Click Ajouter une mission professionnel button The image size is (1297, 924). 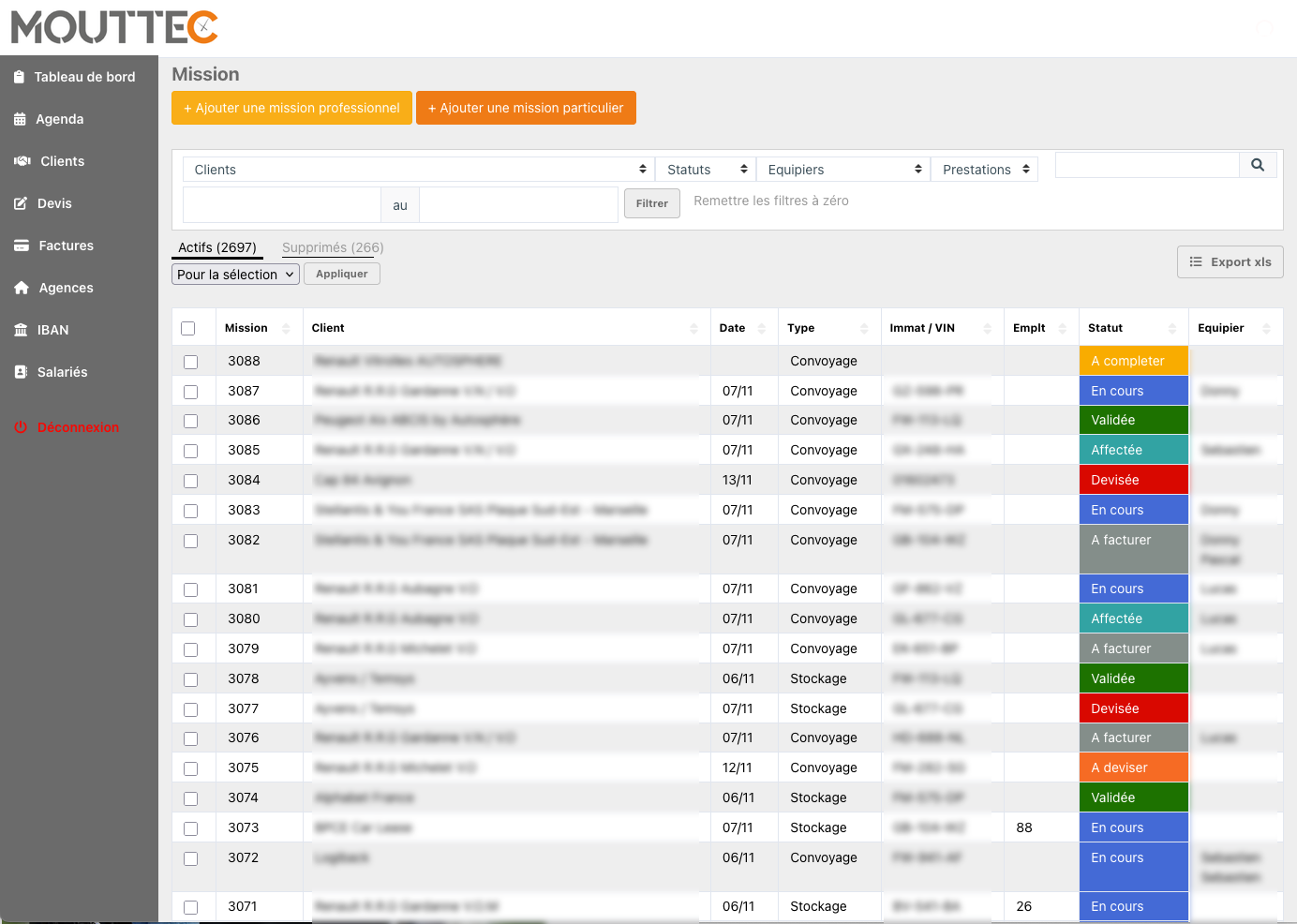291,108
